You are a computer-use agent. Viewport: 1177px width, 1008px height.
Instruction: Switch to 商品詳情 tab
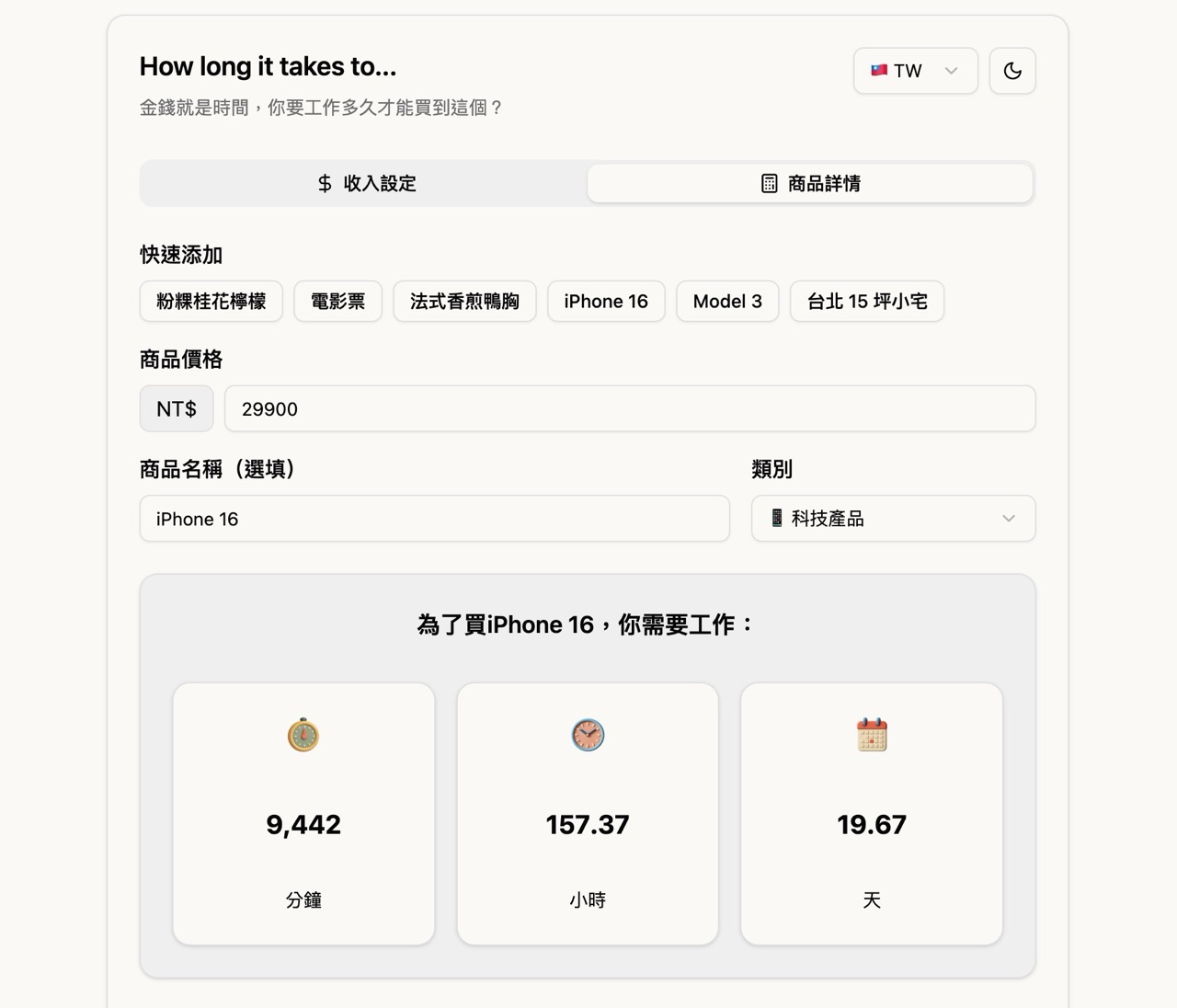810,183
